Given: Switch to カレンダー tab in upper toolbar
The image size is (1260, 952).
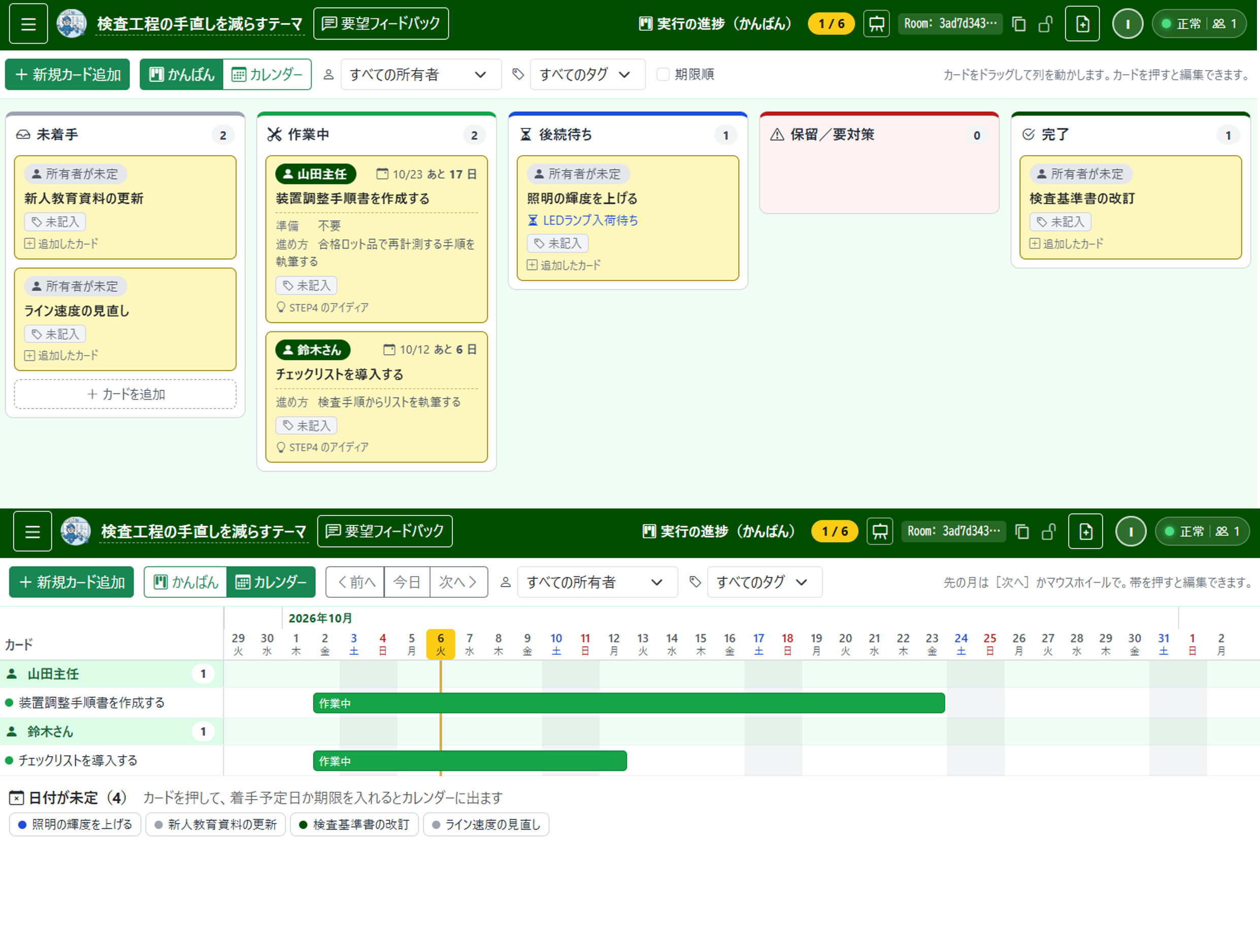Looking at the screenshot, I should click(267, 75).
